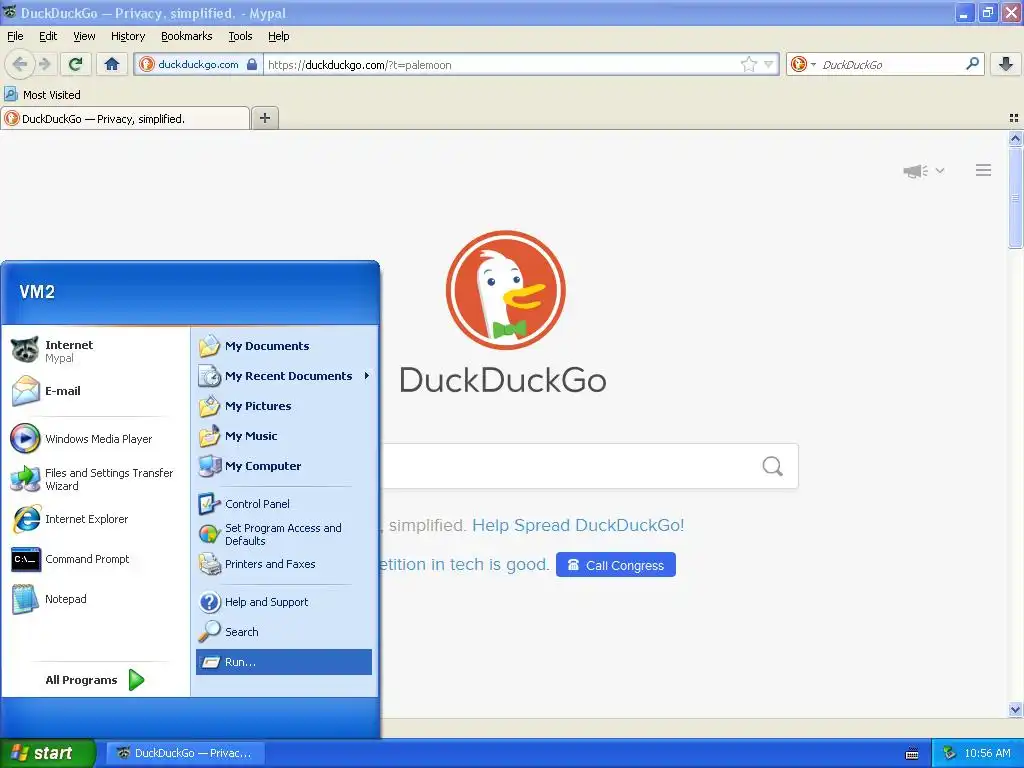This screenshot has width=1024, height=768.
Task: Click the system tray clock 10:56 AM
Action: 987,753
